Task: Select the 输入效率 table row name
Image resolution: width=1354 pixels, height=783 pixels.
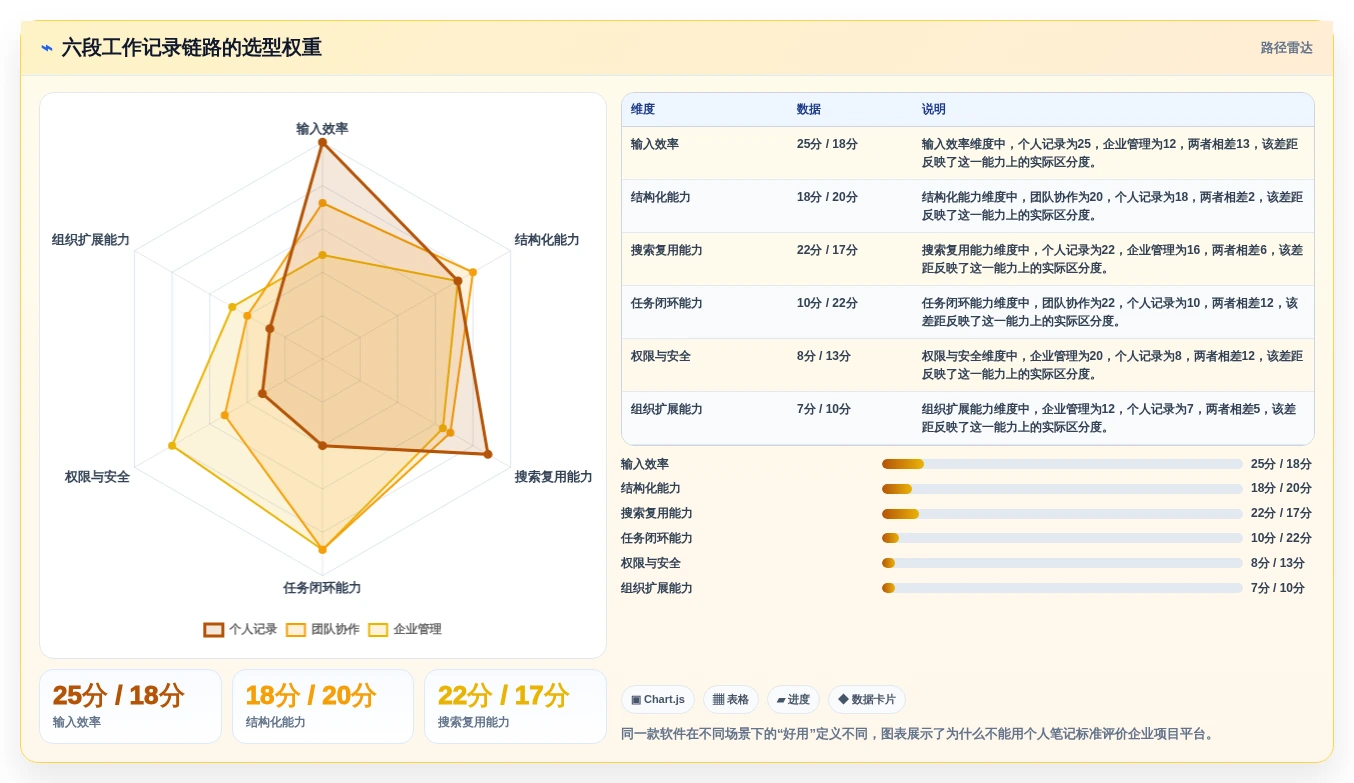Action: (655, 144)
